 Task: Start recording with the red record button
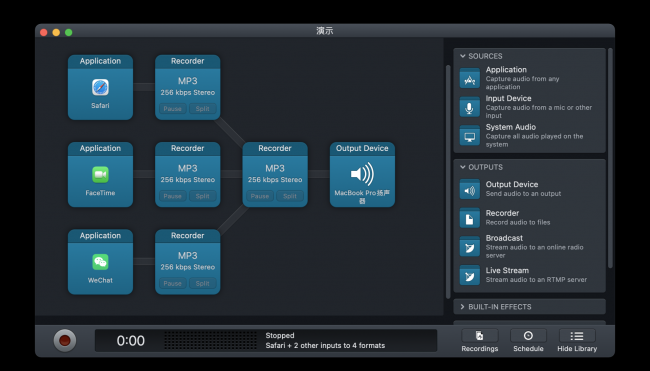pyautogui.click(x=65, y=340)
